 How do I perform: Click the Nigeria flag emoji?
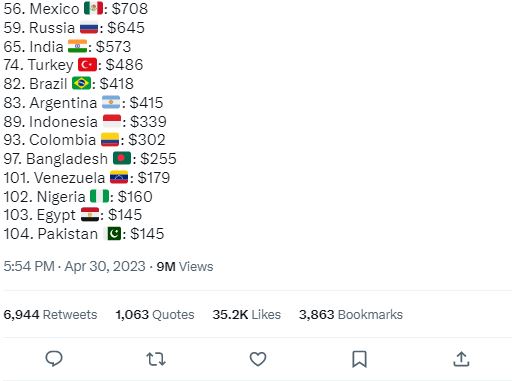[x=99, y=196]
